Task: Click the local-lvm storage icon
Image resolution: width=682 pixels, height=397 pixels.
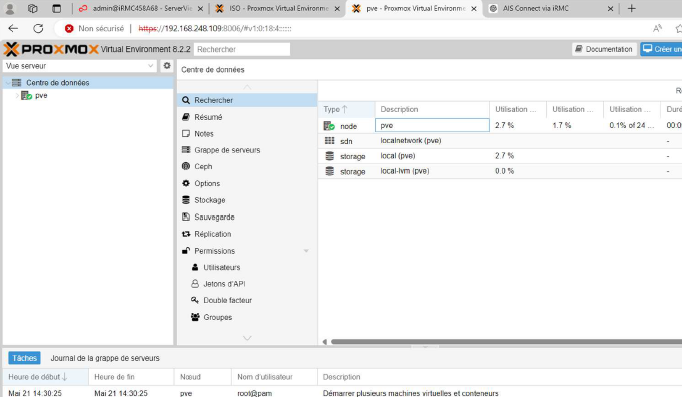Action: click(x=329, y=171)
